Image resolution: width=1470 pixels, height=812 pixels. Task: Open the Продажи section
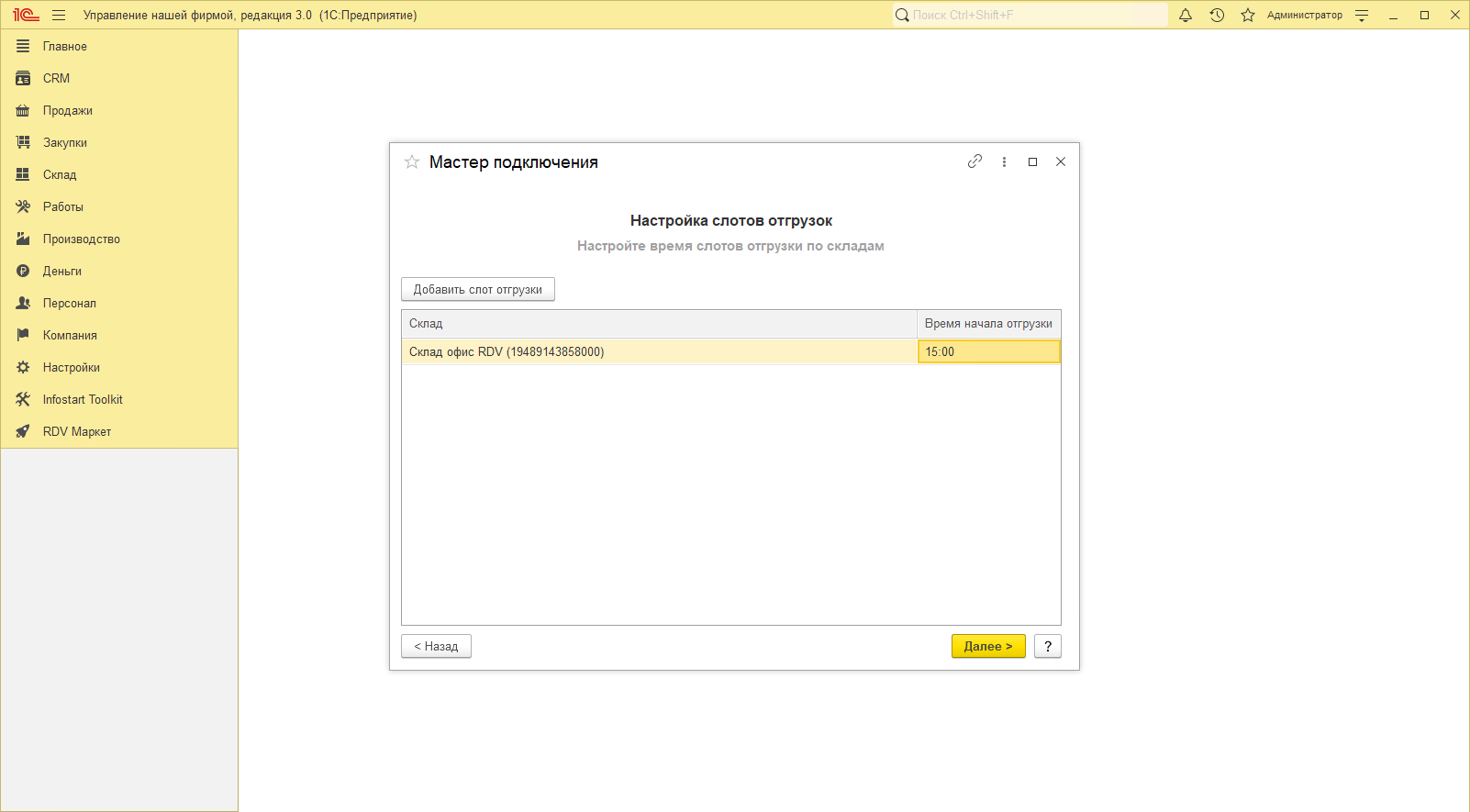point(119,110)
